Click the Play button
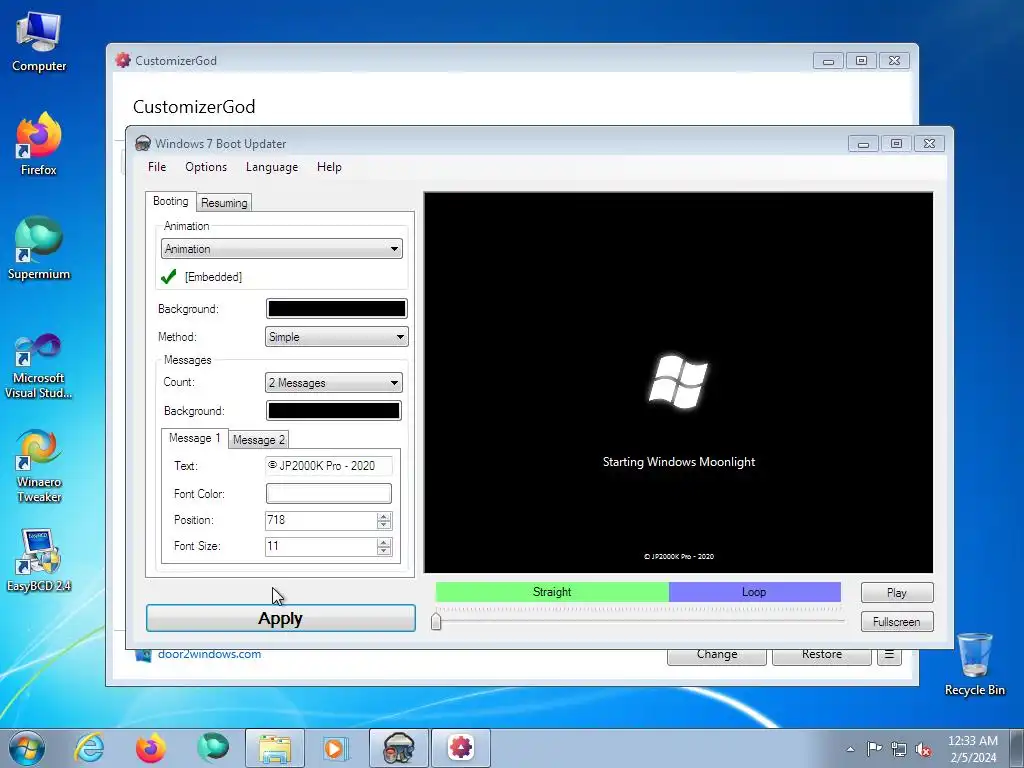1024x768 pixels. coord(897,593)
